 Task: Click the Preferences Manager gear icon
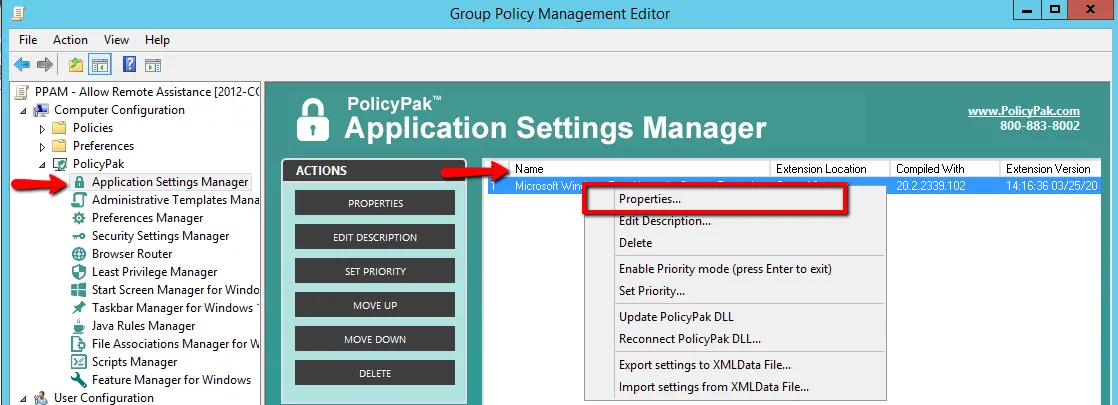(x=79, y=218)
